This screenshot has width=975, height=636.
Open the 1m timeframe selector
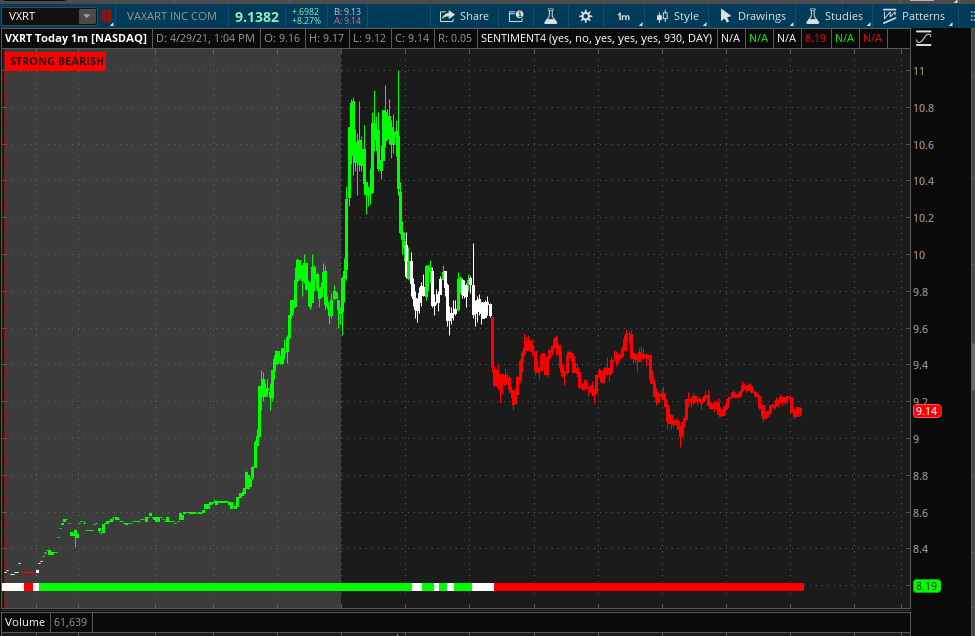coord(624,17)
